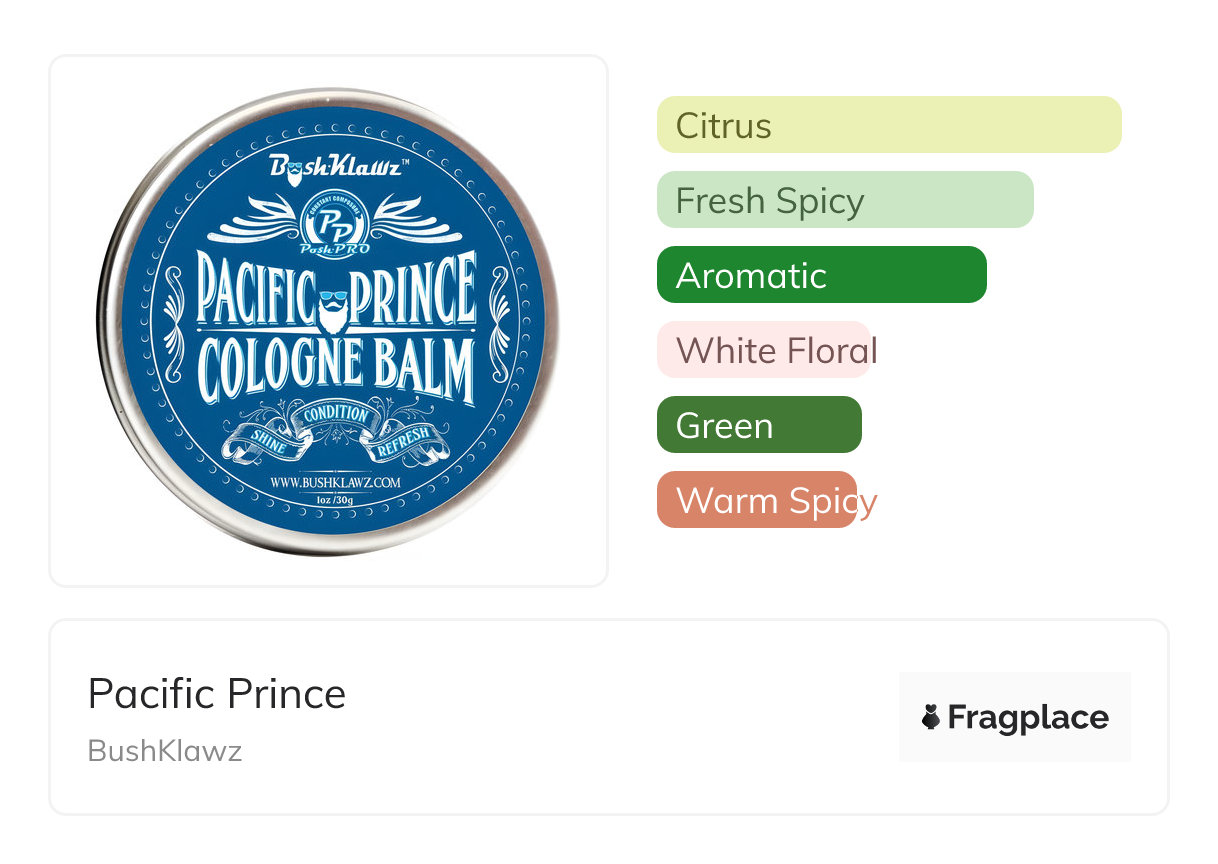Click the Aromatic accord bar
The image size is (1218, 864).
click(x=821, y=275)
